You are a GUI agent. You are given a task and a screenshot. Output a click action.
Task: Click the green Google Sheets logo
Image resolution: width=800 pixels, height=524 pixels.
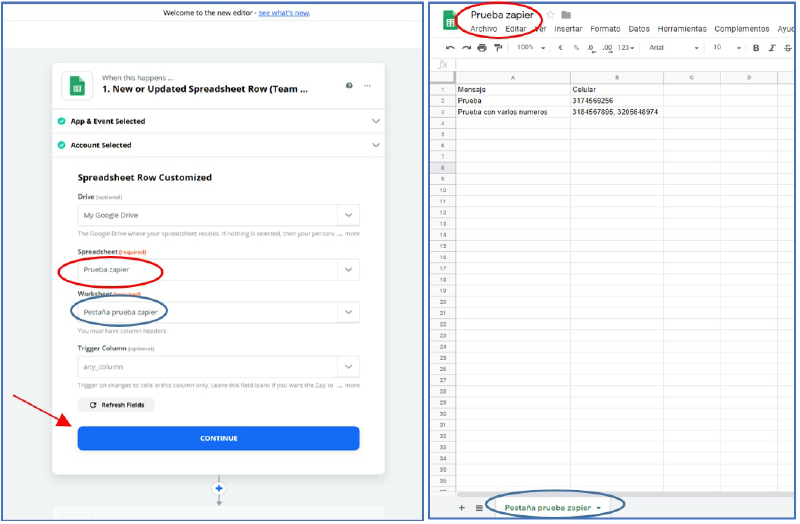[449, 20]
